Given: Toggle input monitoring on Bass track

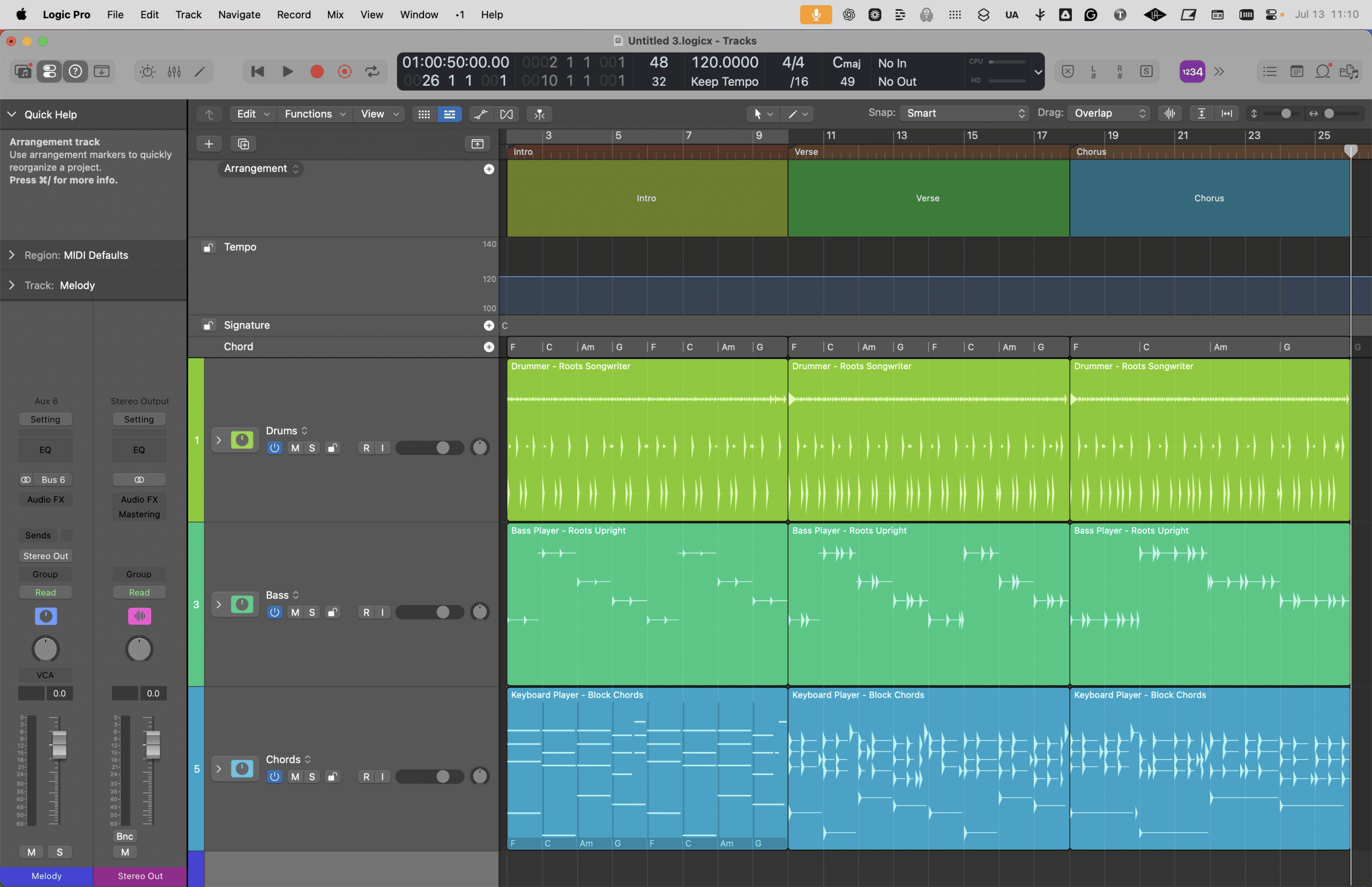Looking at the screenshot, I should 382,612.
